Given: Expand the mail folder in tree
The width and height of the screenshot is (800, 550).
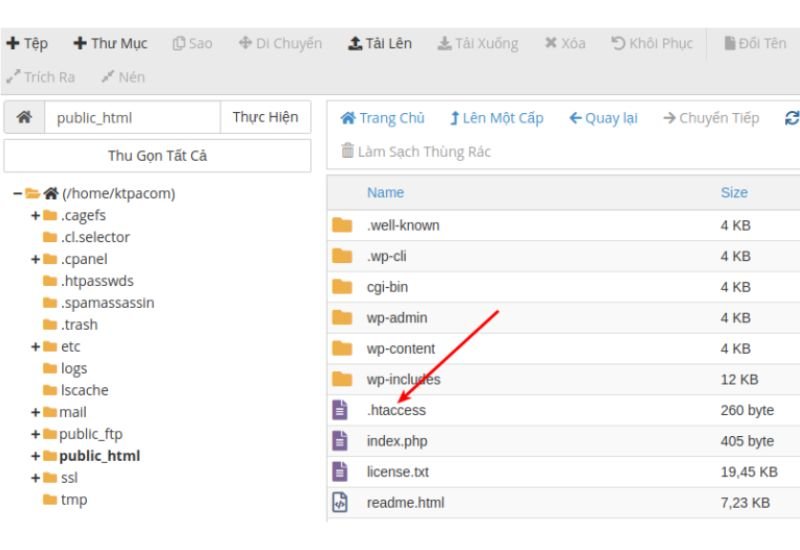Looking at the screenshot, I should click(35, 412).
